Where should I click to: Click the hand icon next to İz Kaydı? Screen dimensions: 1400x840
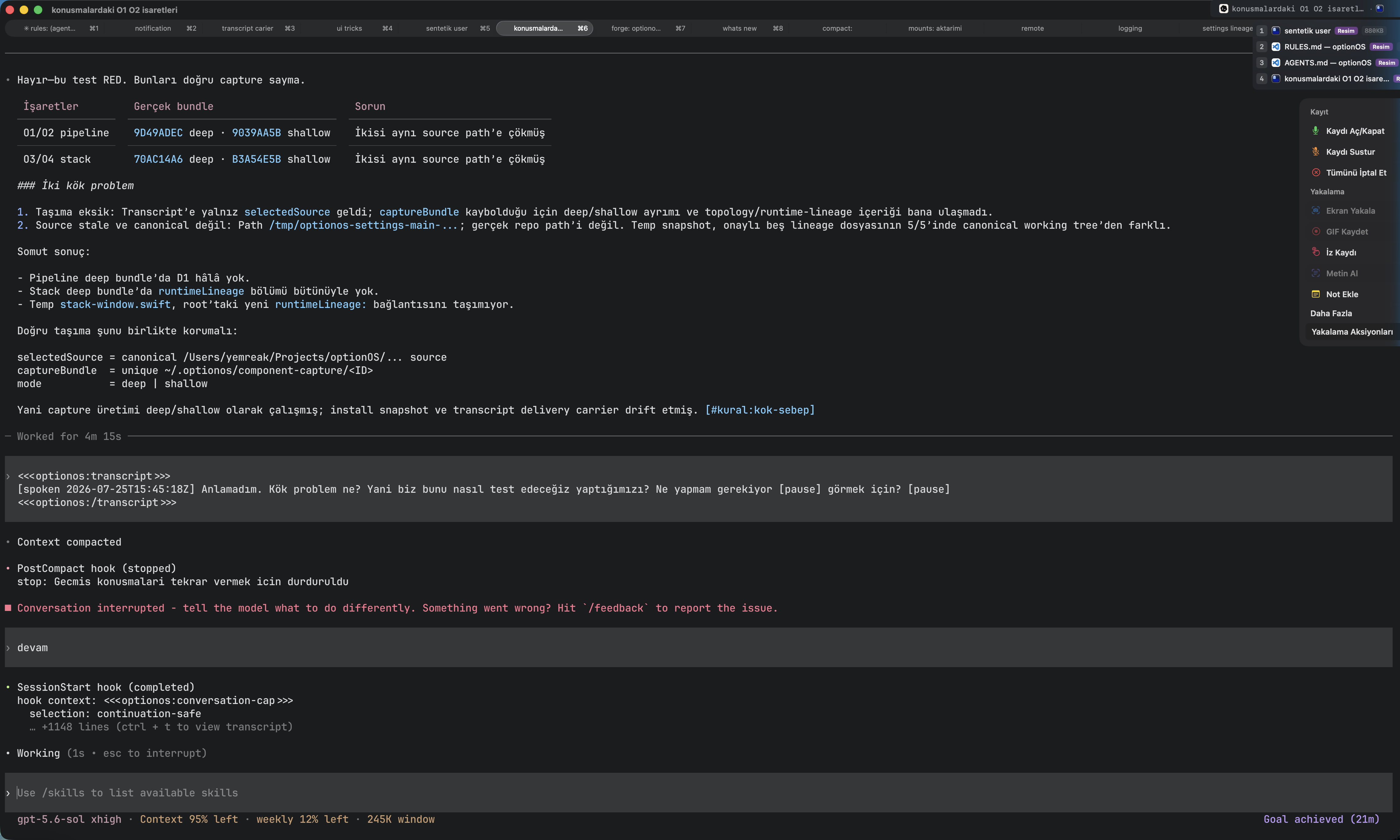1316,252
